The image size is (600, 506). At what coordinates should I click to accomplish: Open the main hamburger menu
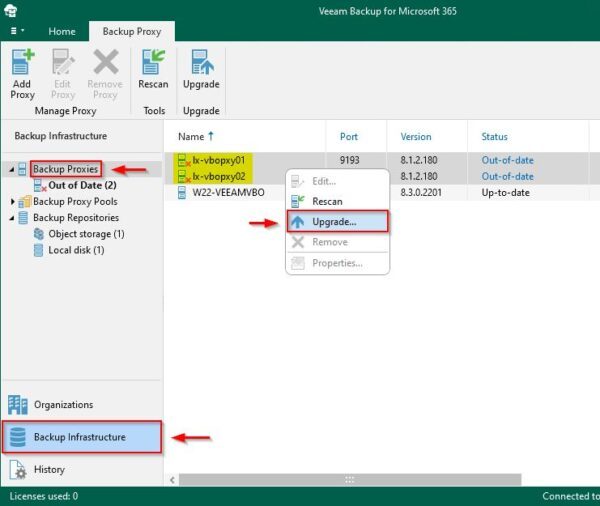click(16, 31)
